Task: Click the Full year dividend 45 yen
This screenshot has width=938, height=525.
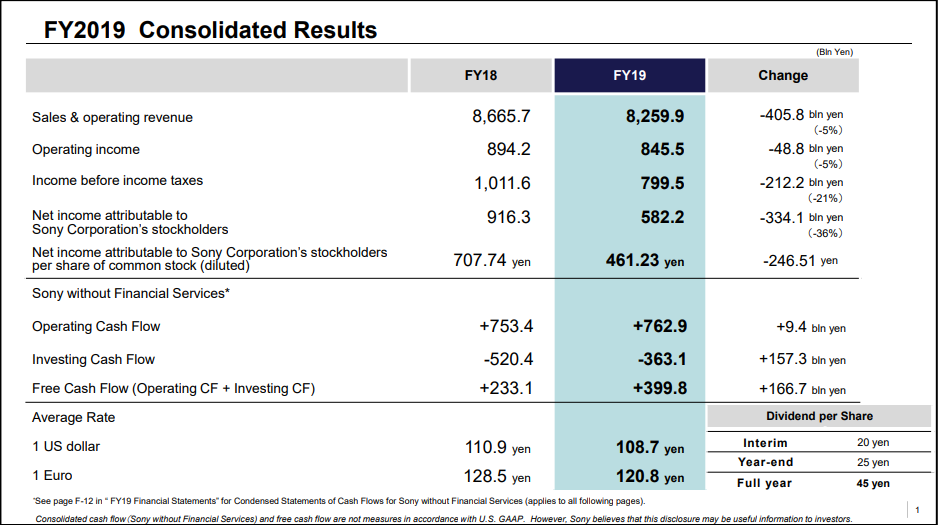Action: pyautogui.click(x=873, y=483)
